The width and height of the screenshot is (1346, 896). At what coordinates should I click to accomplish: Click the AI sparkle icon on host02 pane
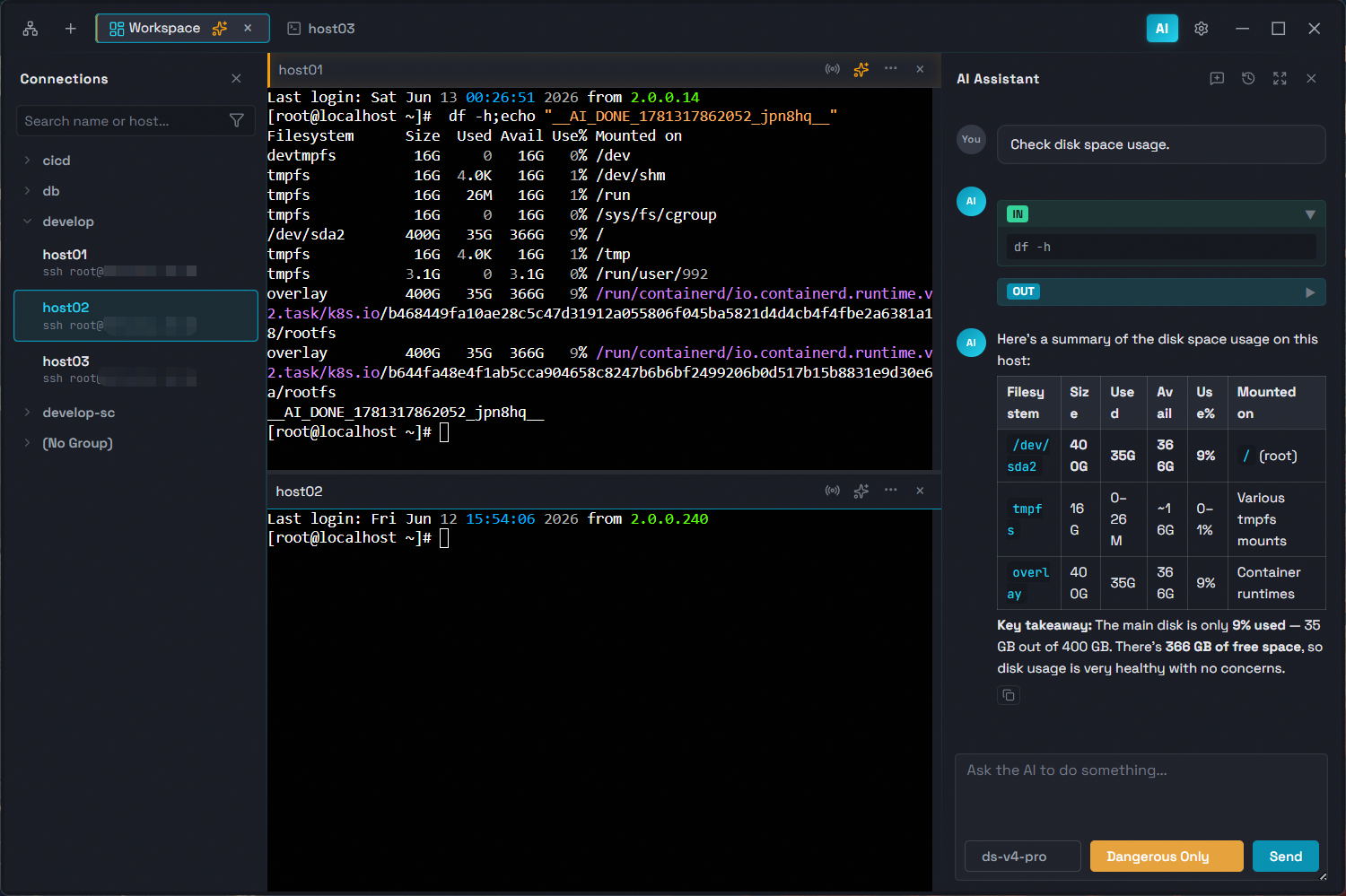[x=861, y=491]
